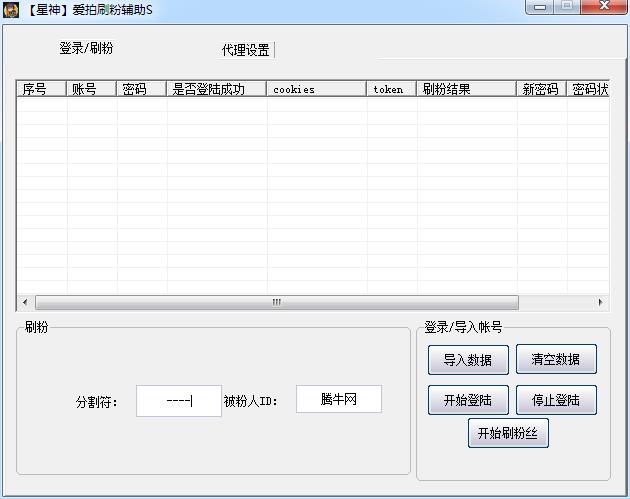This screenshot has width=630, height=499.
Task: Click the right arrow of horizontal scrollbar
Action: pyautogui.click(x=600, y=302)
